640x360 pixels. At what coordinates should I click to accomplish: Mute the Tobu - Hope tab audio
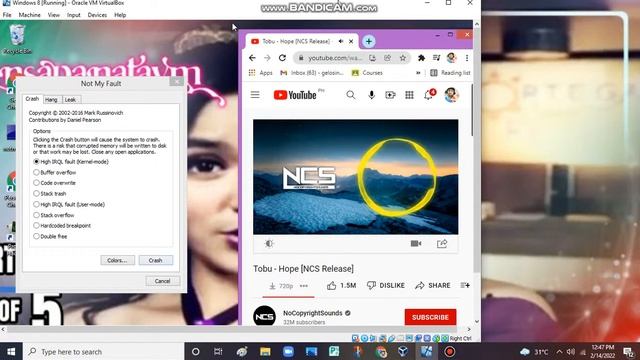coord(341,41)
